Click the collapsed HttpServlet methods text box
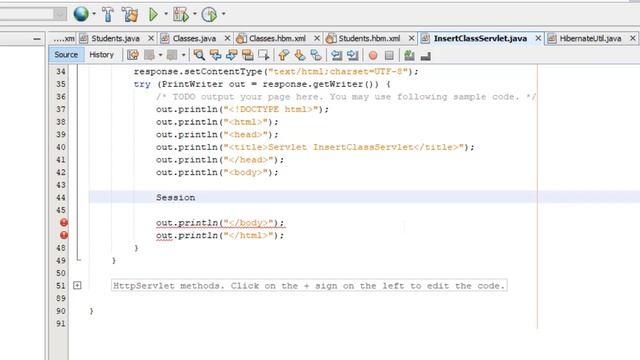 (x=309, y=286)
